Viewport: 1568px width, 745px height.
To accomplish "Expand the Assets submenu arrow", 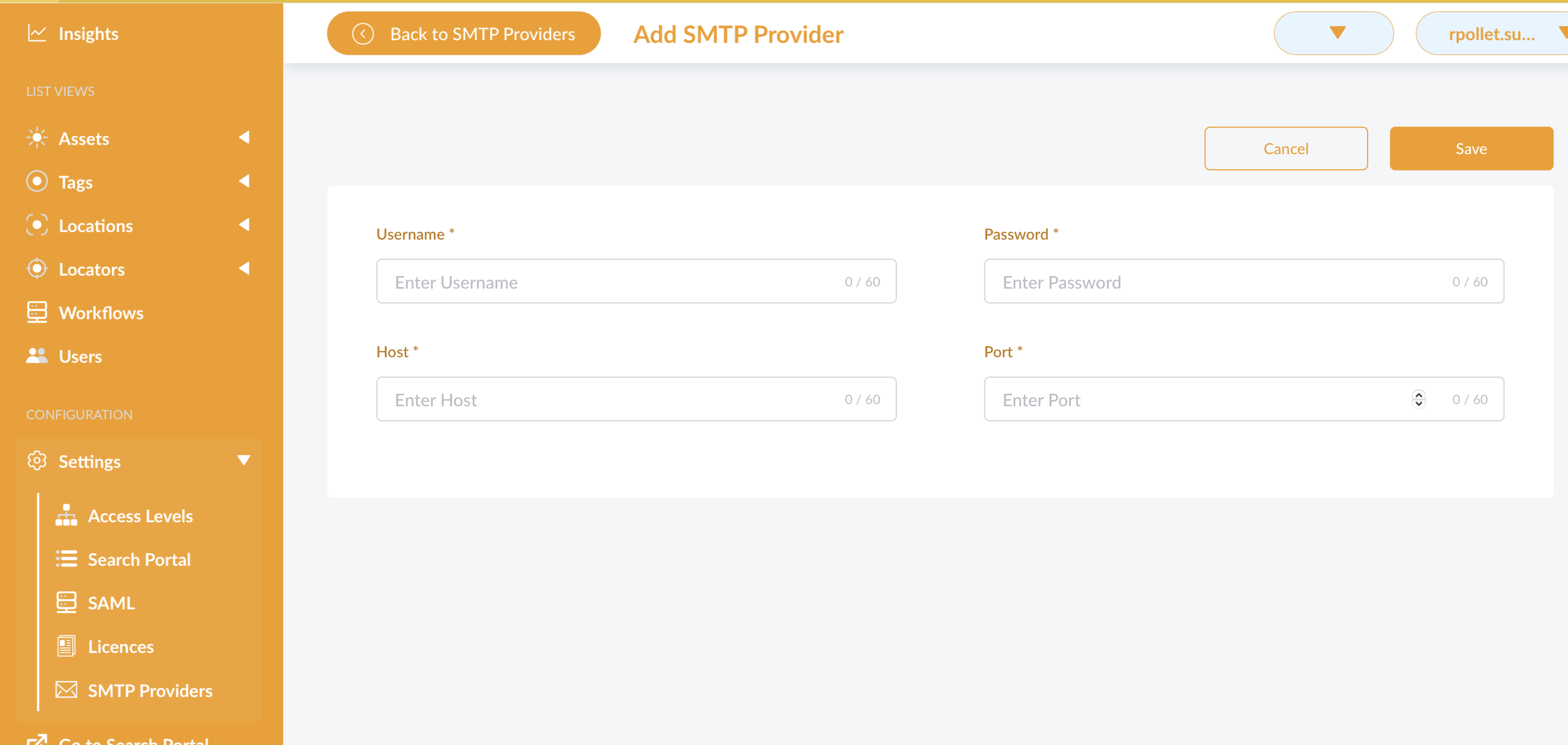I will [244, 138].
